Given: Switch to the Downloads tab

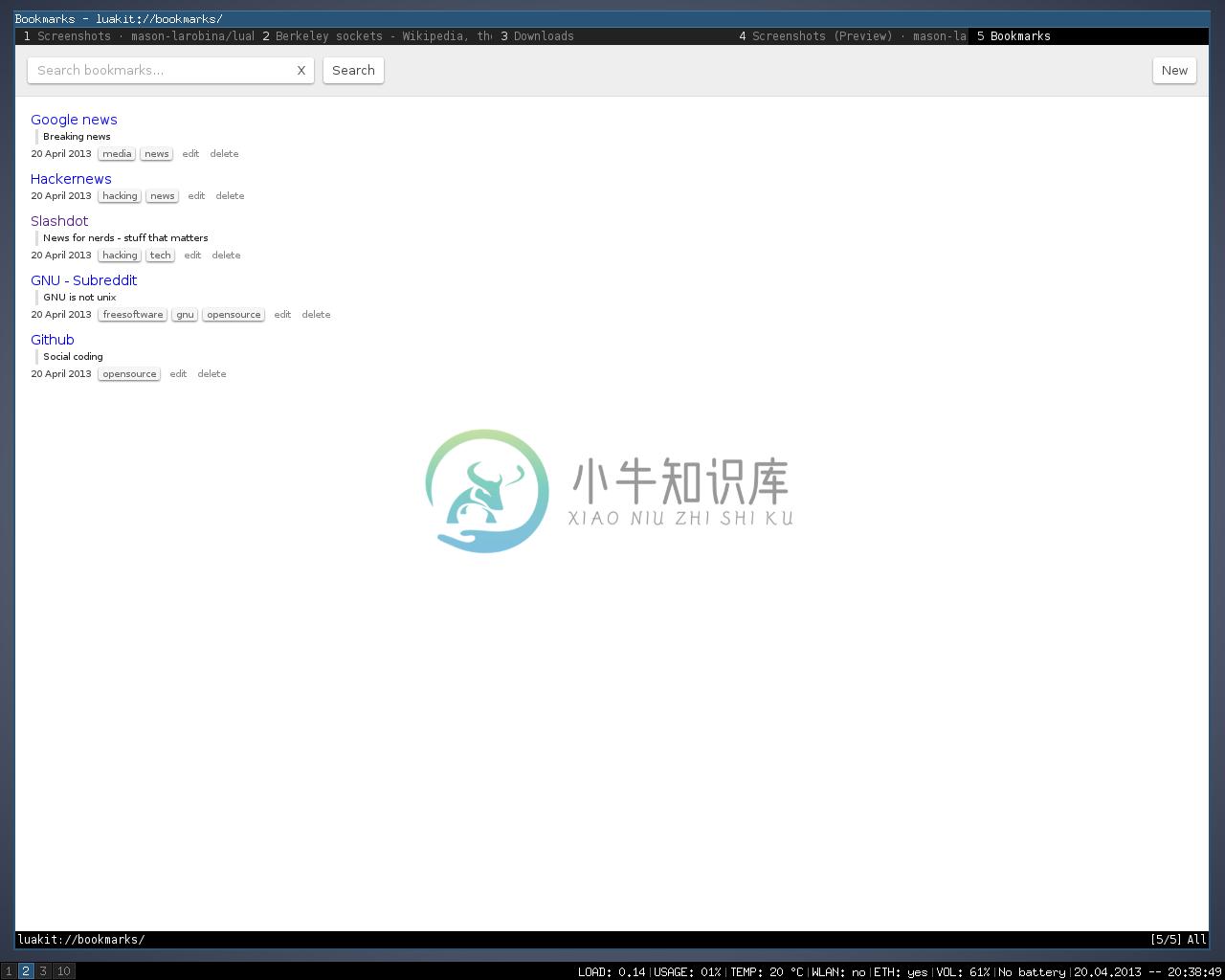Looking at the screenshot, I should (x=612, y=36).
